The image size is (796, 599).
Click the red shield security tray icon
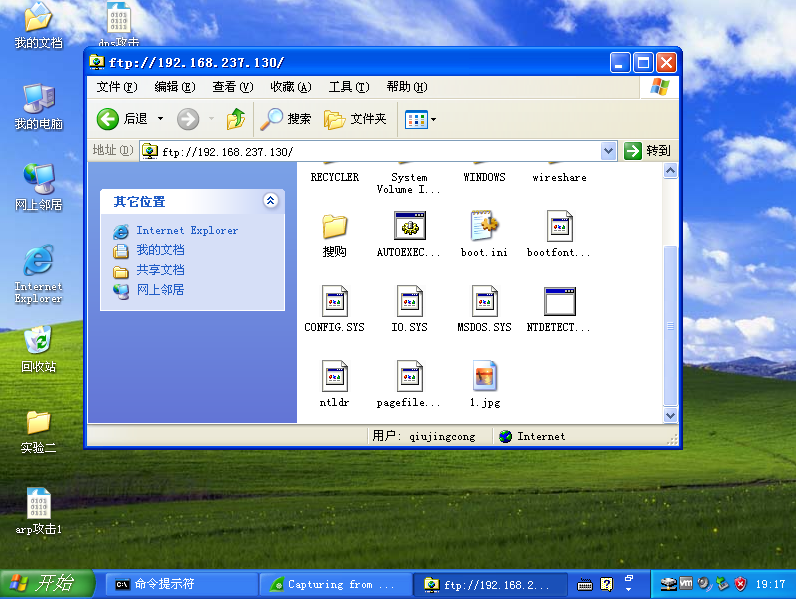pos(740,584)
